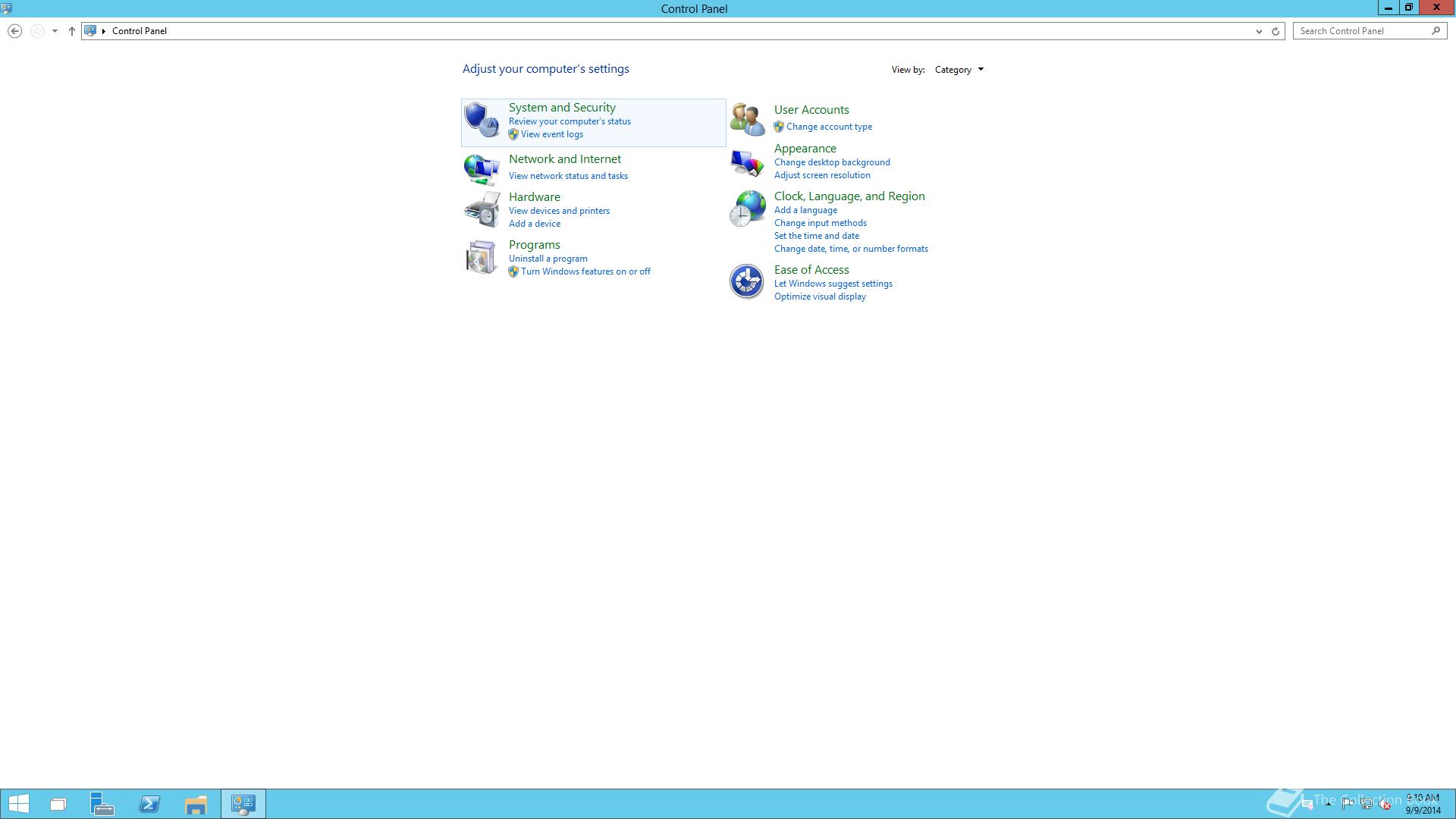Click Add a device link
The width and height of the screenshot is (1456, 819).
point(535,224)
